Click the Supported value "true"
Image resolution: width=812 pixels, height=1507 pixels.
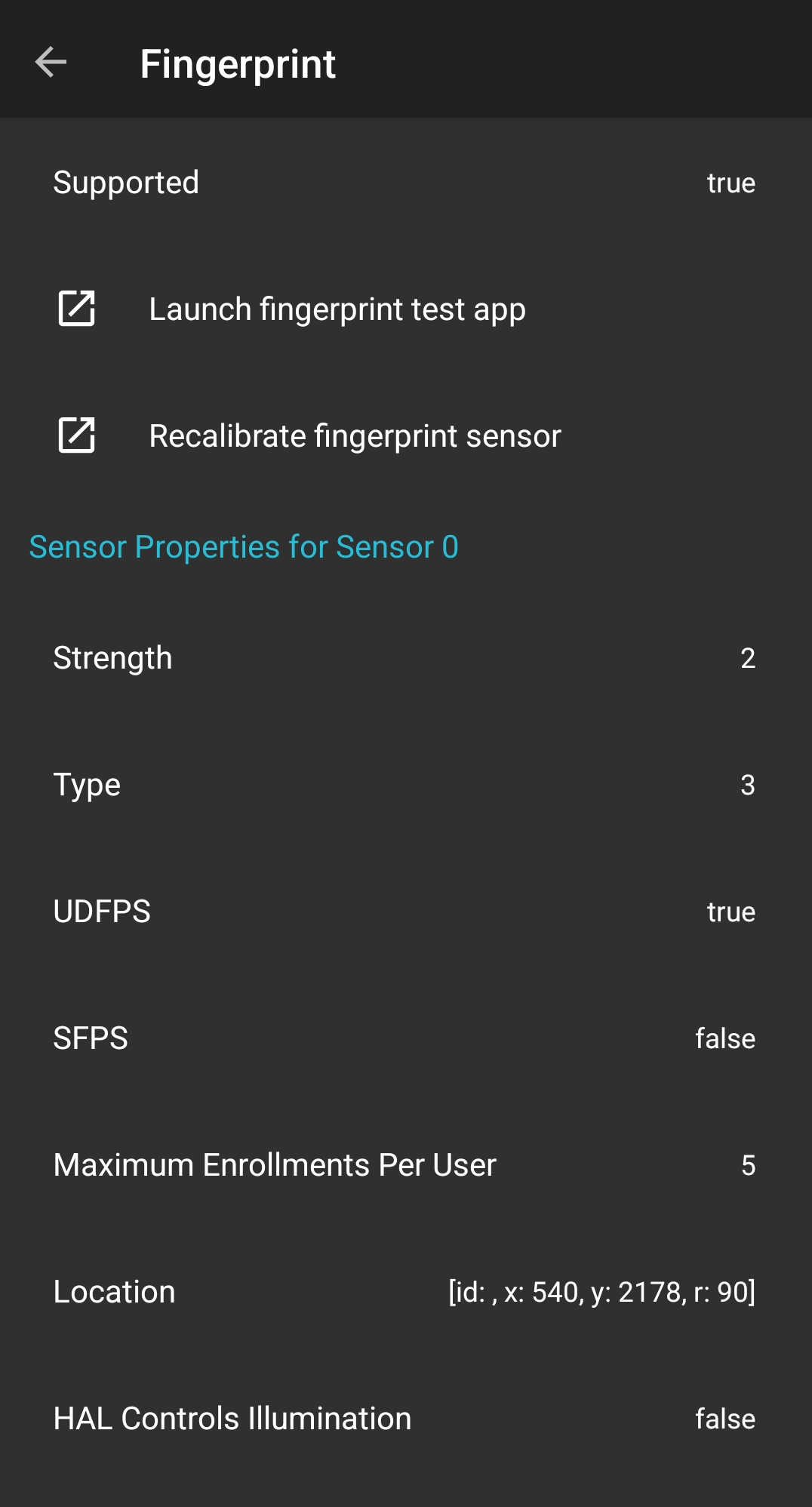730,183
